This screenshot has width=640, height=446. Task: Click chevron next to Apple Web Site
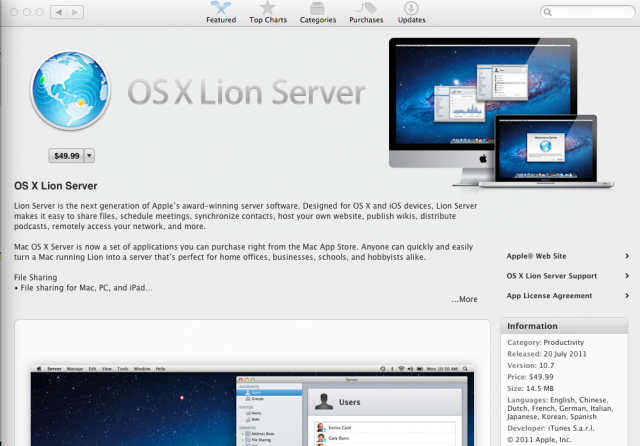[627, 256]
